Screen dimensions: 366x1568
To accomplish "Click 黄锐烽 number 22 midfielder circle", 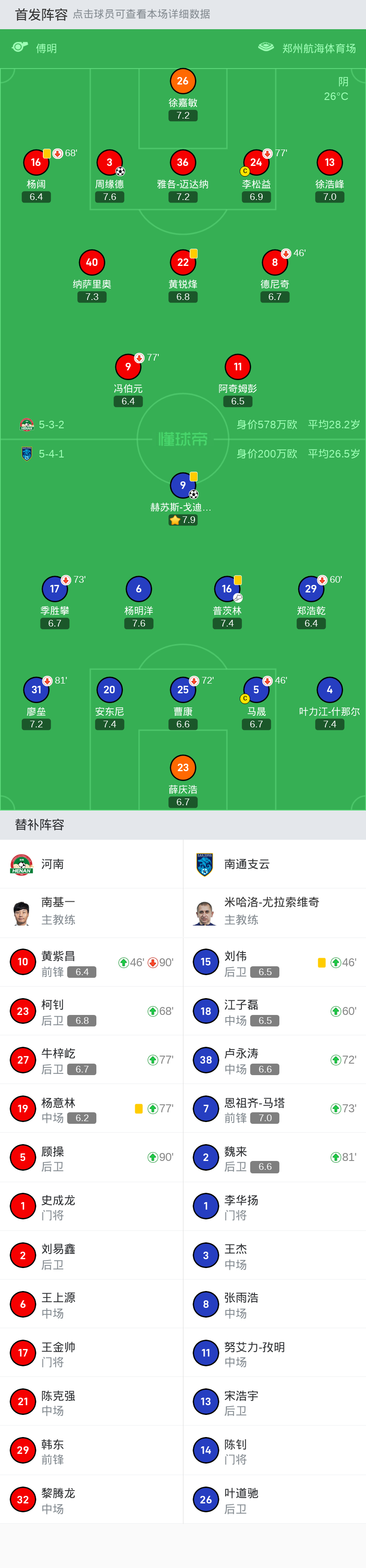I will pyautogui.click(x=183, y=262).
